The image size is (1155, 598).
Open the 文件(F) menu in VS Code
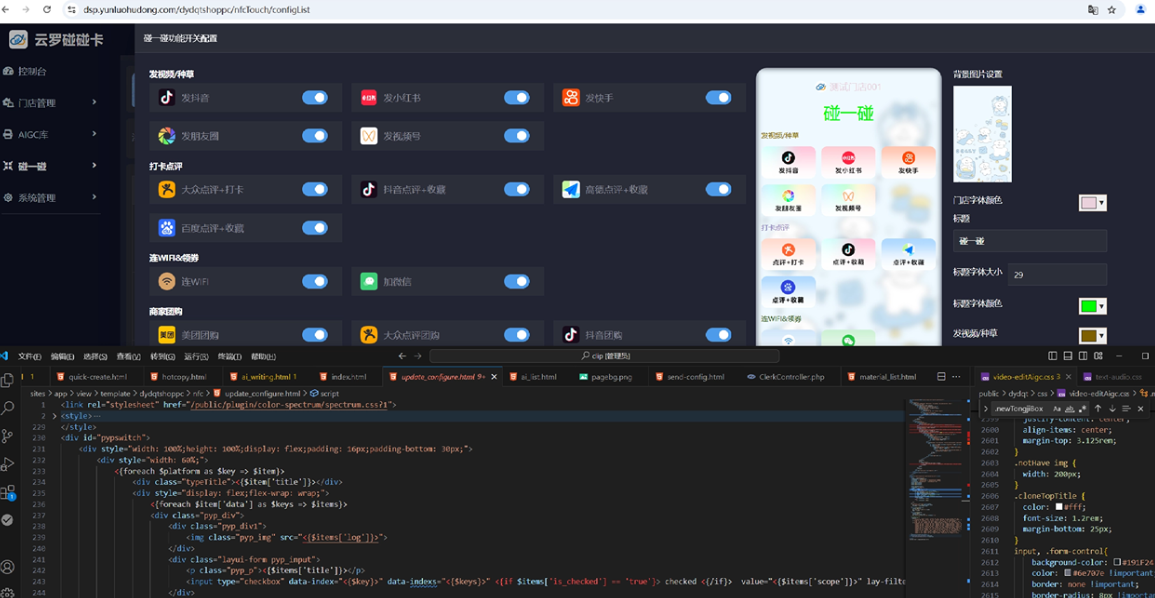pos(29,356)
